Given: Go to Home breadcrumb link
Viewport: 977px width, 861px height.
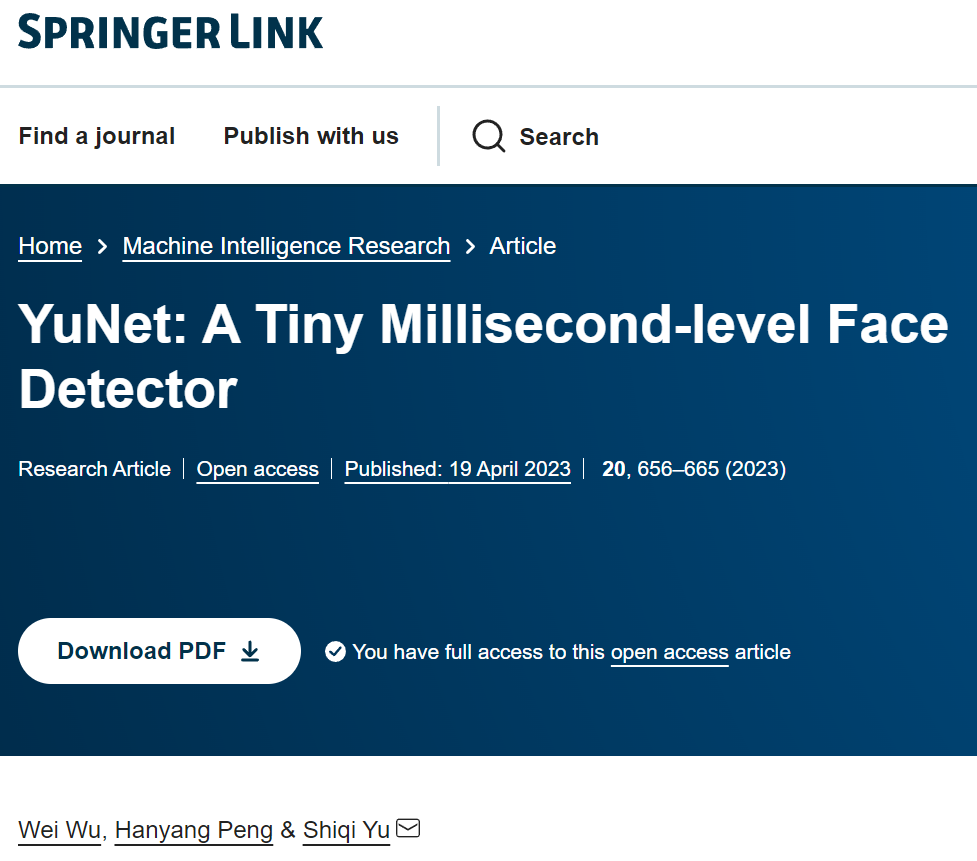Looking at the screenshot, I should (x=50, y=246).
